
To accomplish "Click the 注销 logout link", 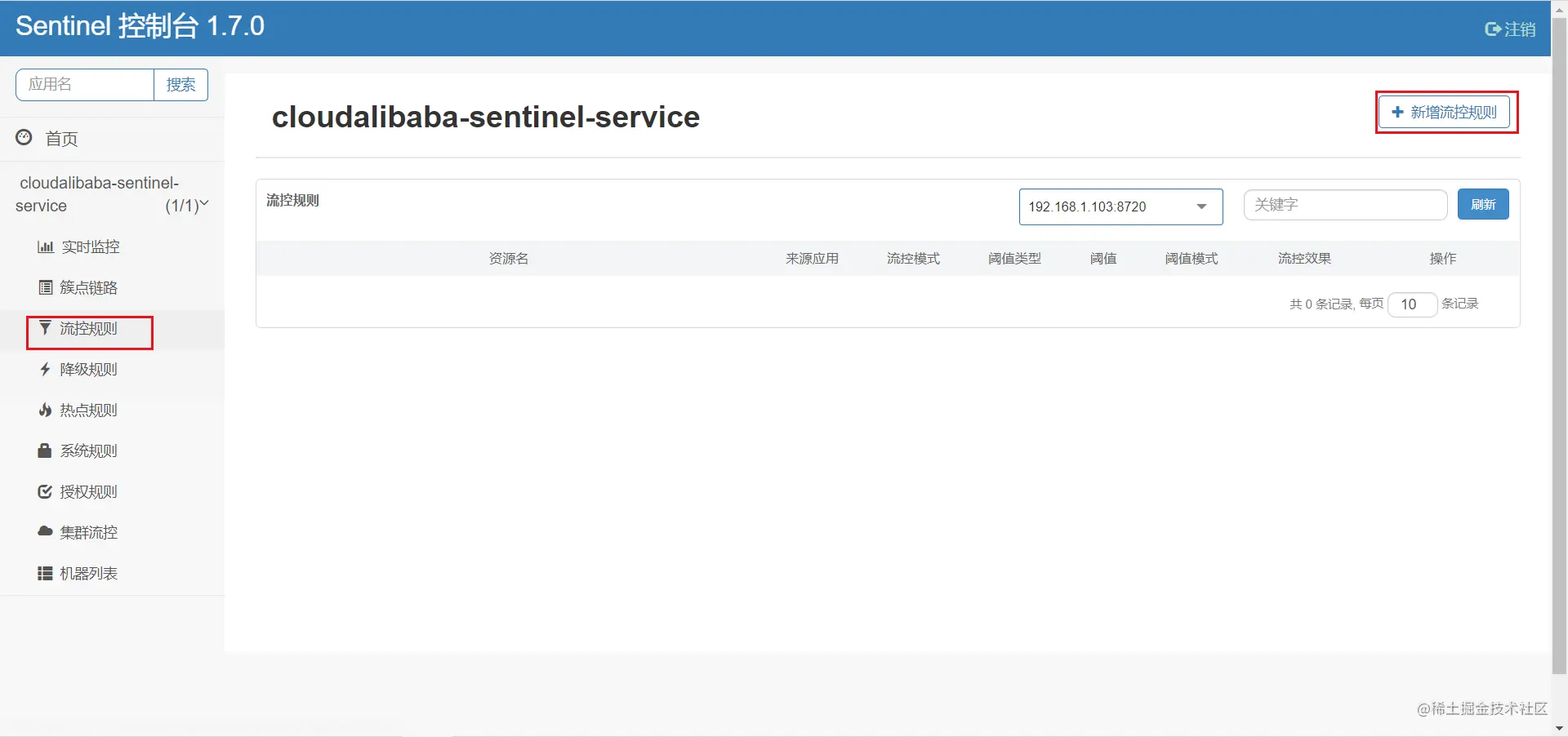I will tap(1510, 29).
